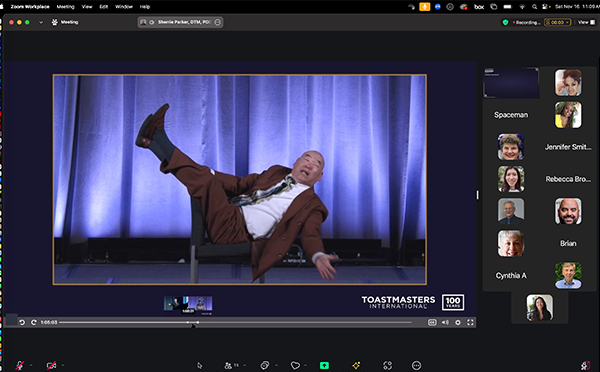The image size is (600, 372).
Task: Open the Participants panel icon
Action: click(228, 365)
